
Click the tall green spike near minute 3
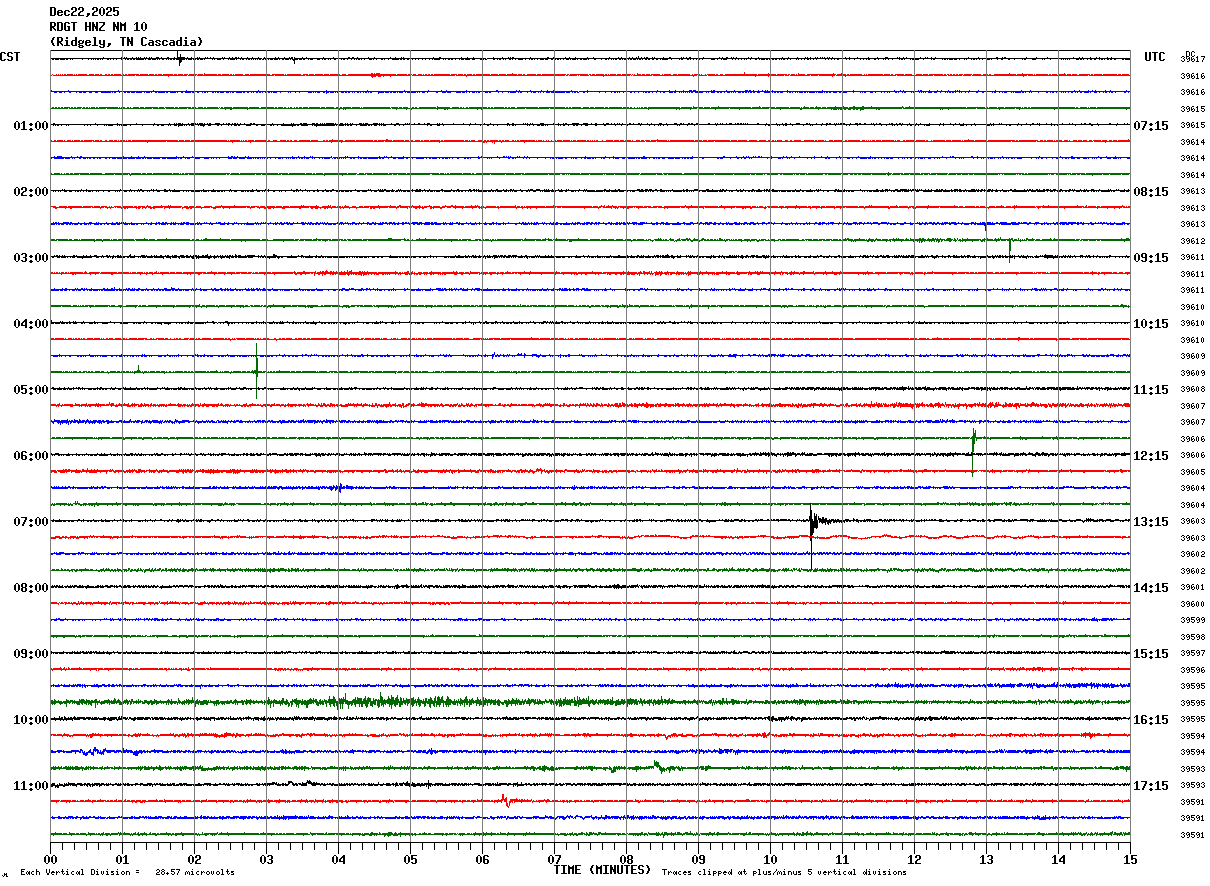click(x=257, y=370)
